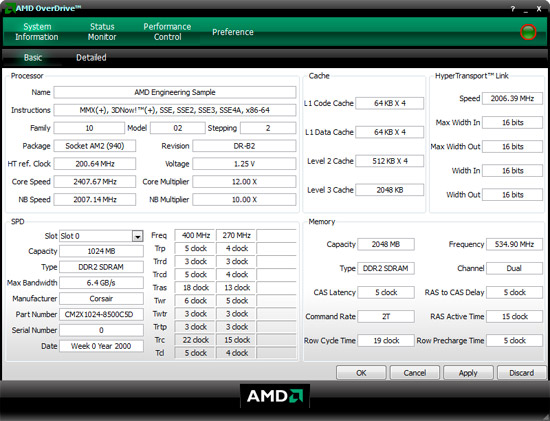Screen dimensions: 550x421
Task: Click the Channel Dual field
Action: point(514,268)
